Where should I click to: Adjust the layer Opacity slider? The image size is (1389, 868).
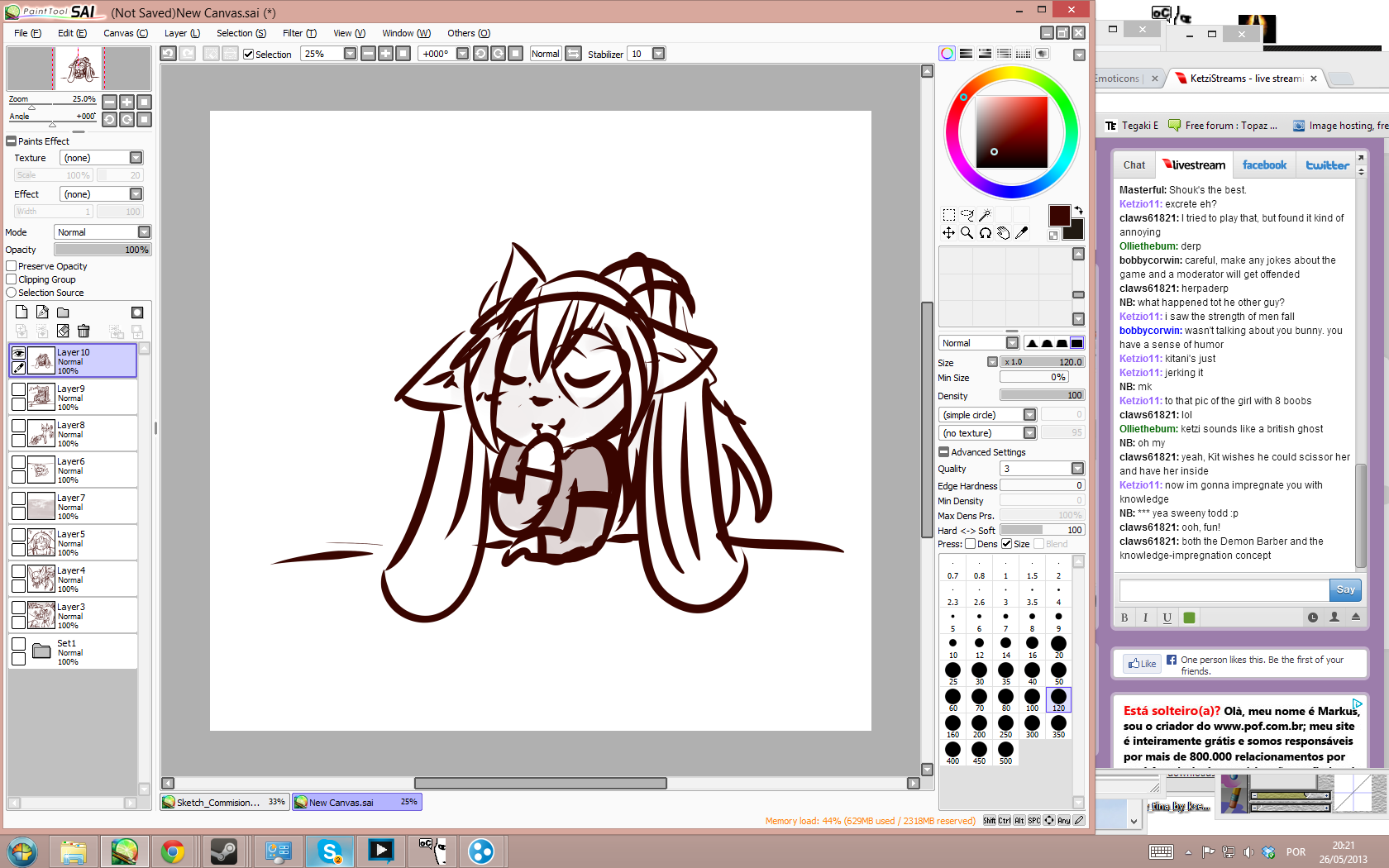(x=103, y=250)
